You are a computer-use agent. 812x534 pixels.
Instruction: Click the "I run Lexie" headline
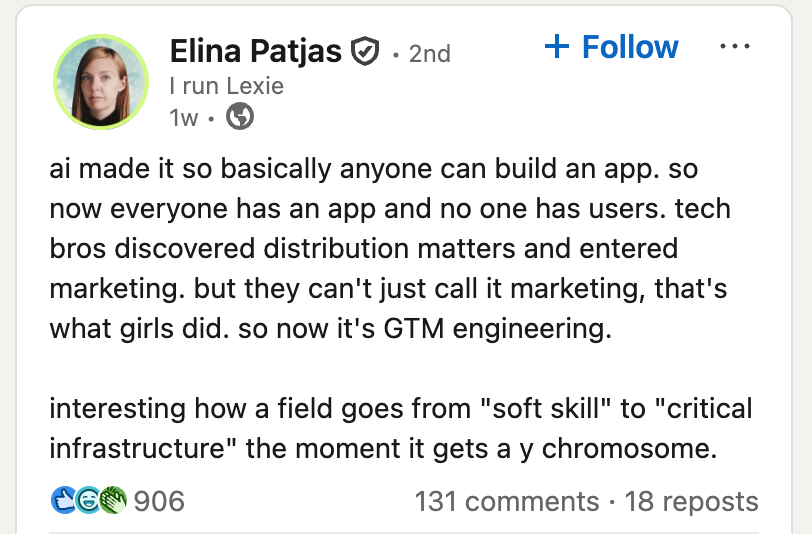click(227, 86)
